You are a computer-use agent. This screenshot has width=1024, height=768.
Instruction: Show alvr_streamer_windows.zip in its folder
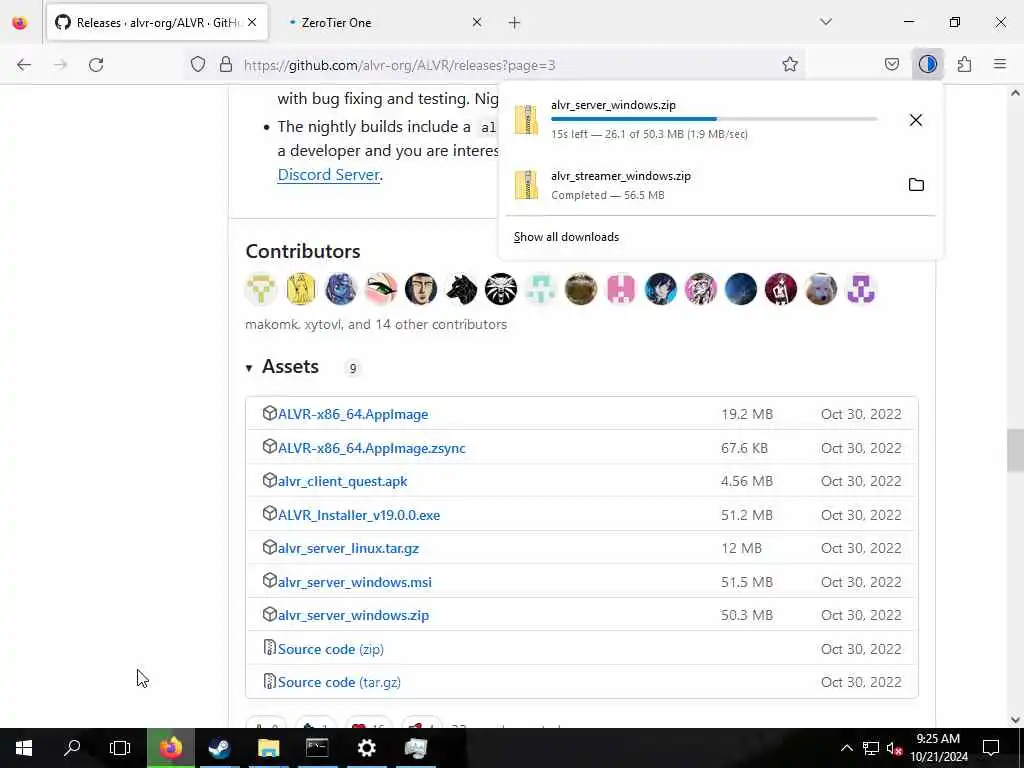click(x=916, y=185)
